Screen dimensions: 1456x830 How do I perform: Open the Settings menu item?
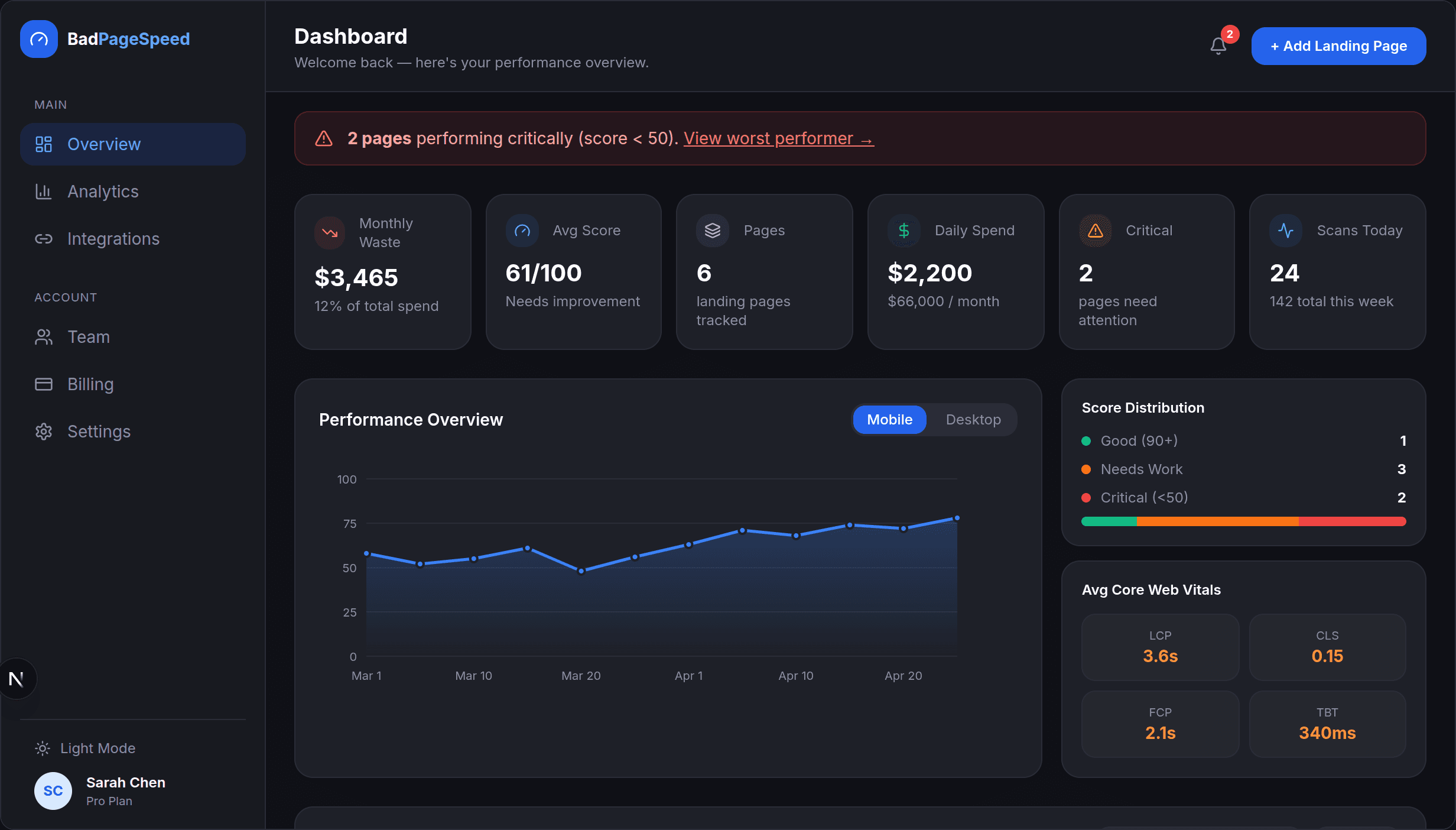click(133, 432)
